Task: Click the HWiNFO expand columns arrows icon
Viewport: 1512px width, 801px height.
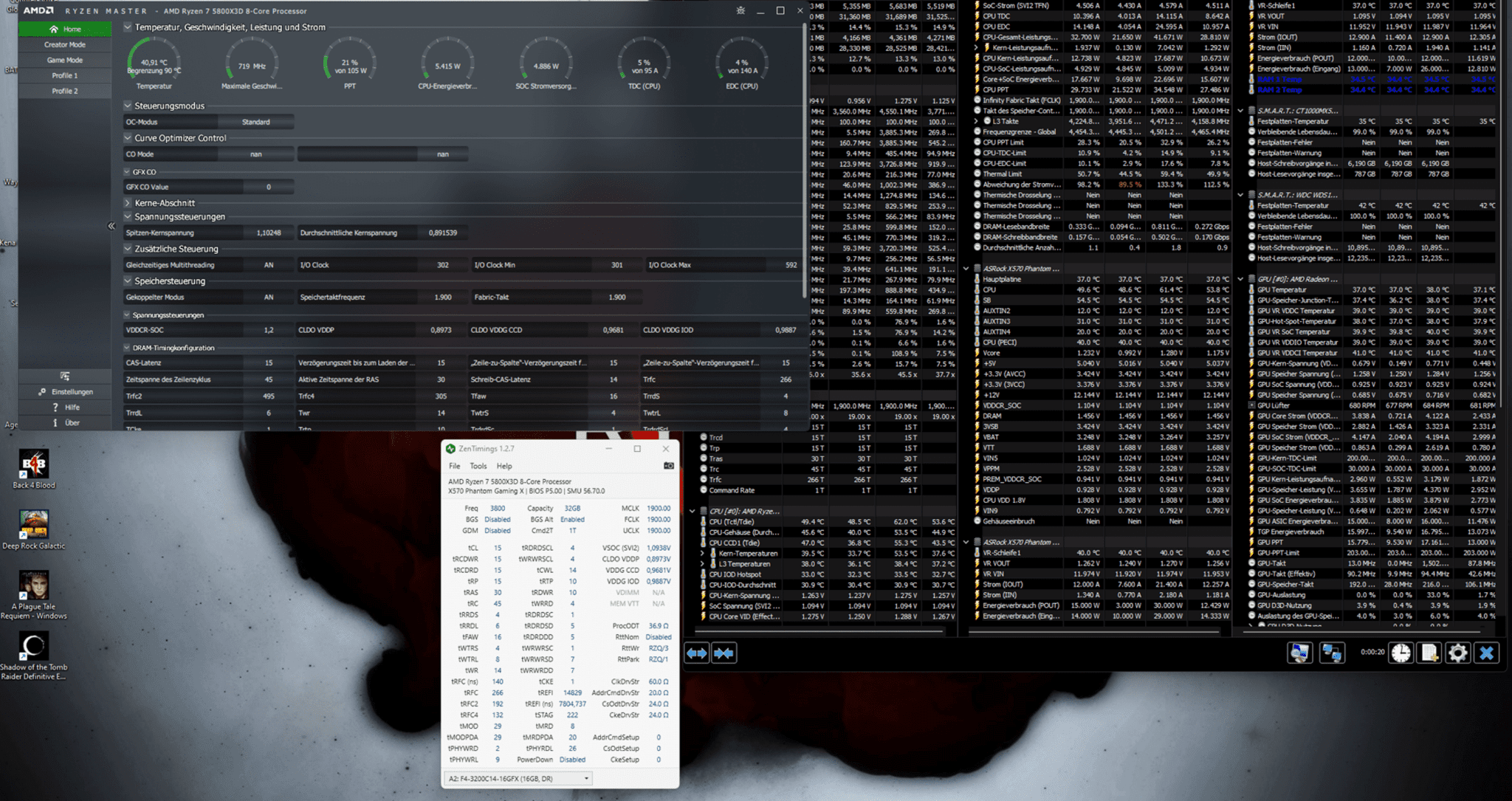Action: (697, 653)
